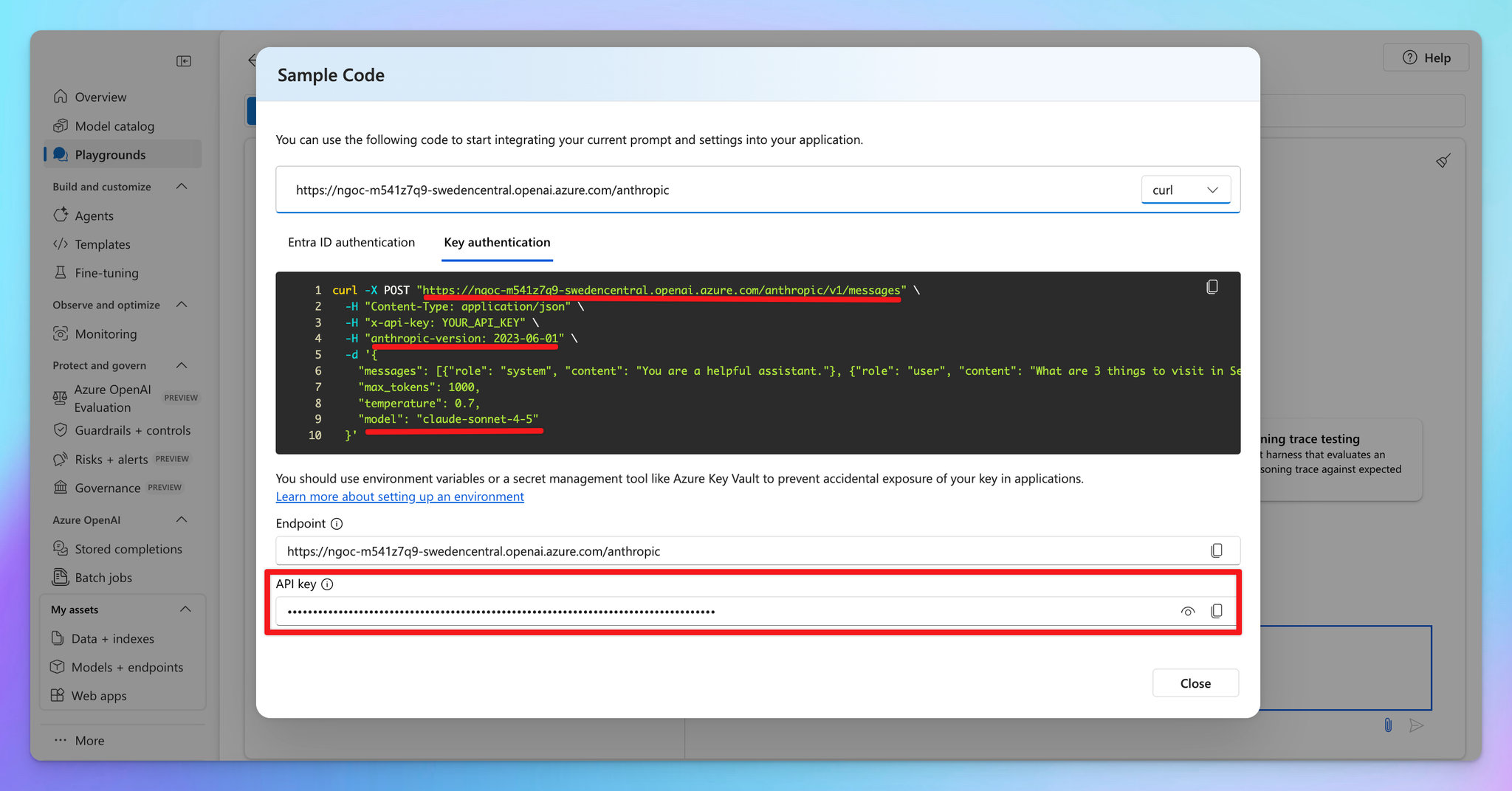Collapse the My assets section
The height and width of the screenshot is (791, 1512).
click(185, 609)
